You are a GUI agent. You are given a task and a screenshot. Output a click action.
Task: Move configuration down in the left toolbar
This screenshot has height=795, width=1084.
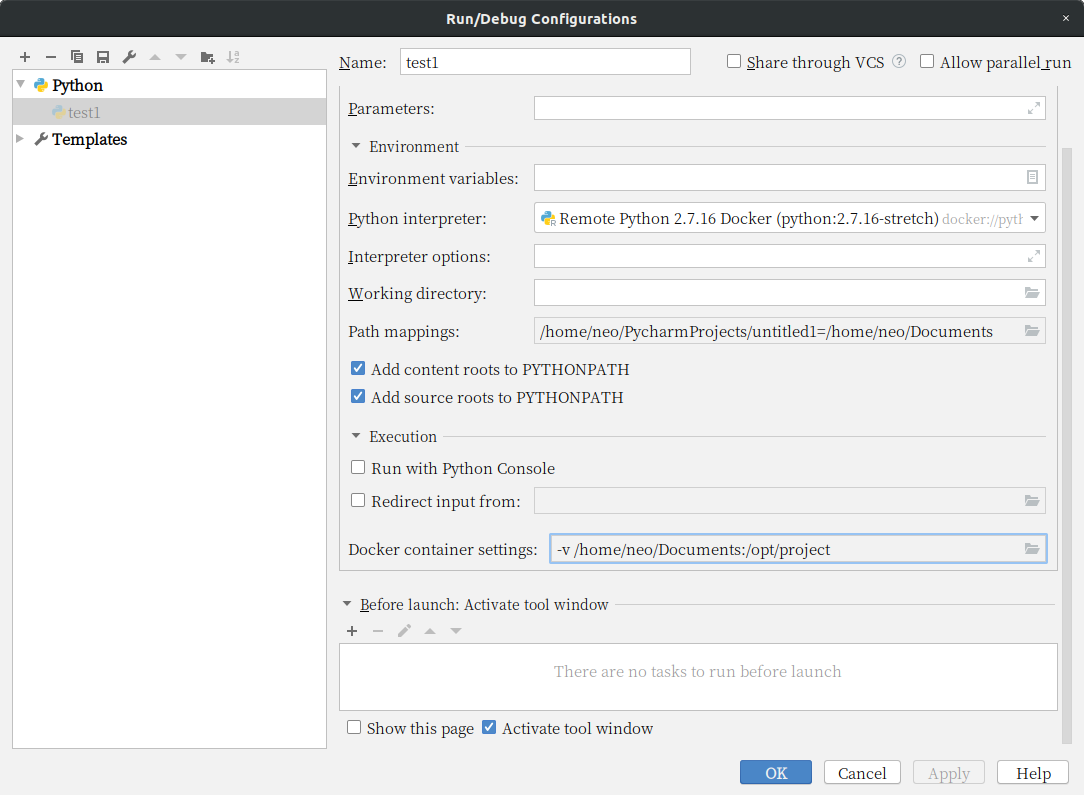pos(181,57)
